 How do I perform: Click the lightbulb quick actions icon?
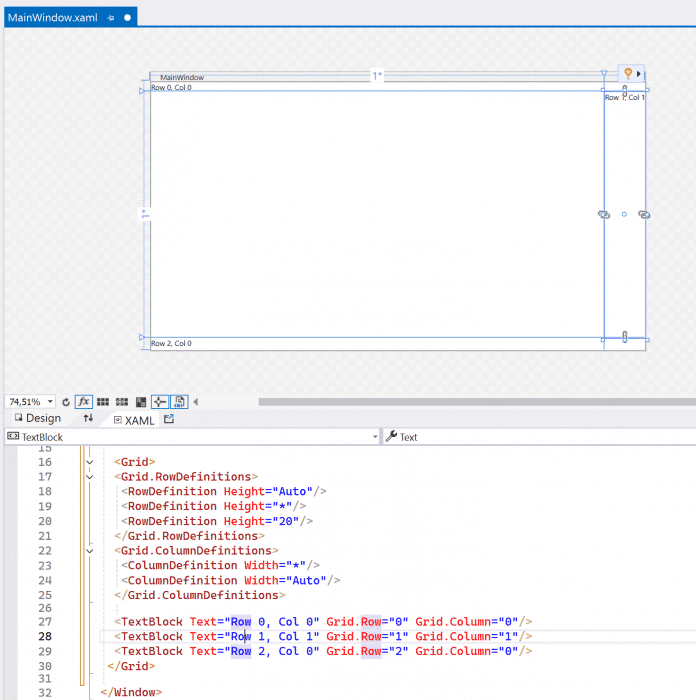(628, 73)
